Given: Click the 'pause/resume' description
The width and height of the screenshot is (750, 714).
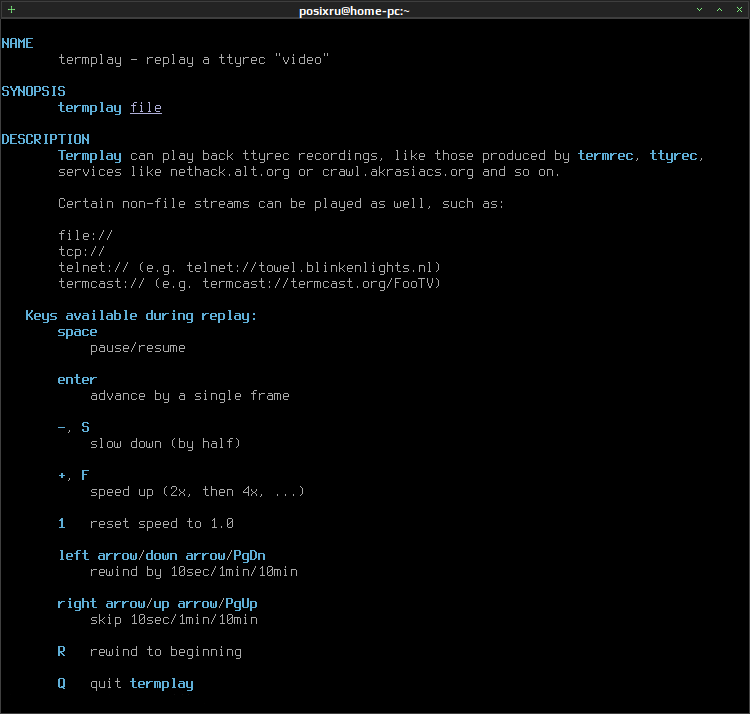Looking at the screenshot, I should click(138, 348).
